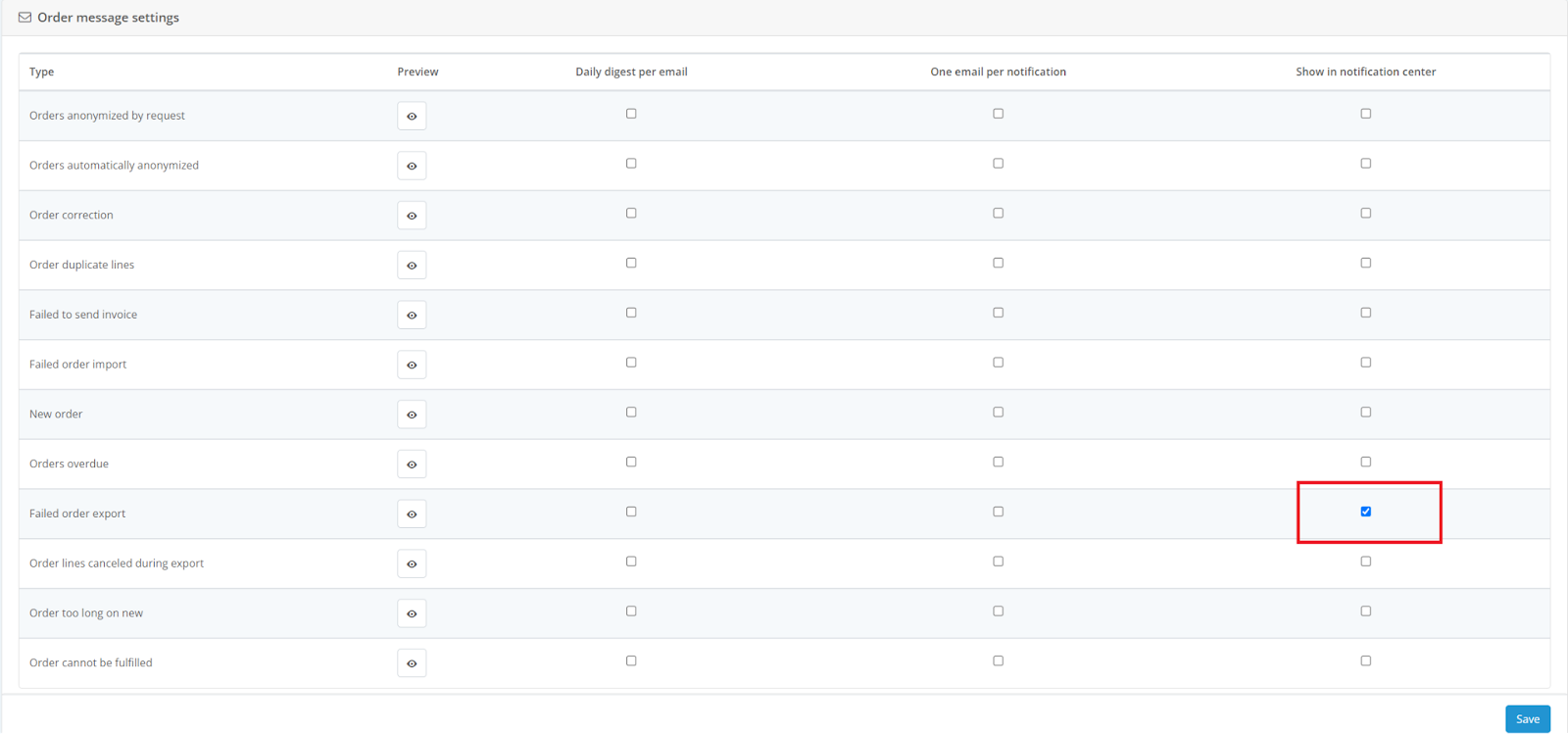Screen dimensions: 1568x734
Task: Open preview for Failed to send invoice
Action: (412, 315)
